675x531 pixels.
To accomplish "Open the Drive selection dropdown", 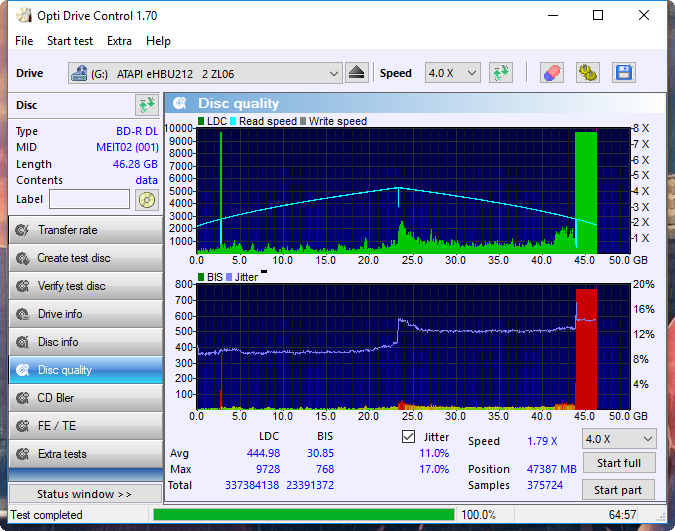I will click(x=205, y=73).
